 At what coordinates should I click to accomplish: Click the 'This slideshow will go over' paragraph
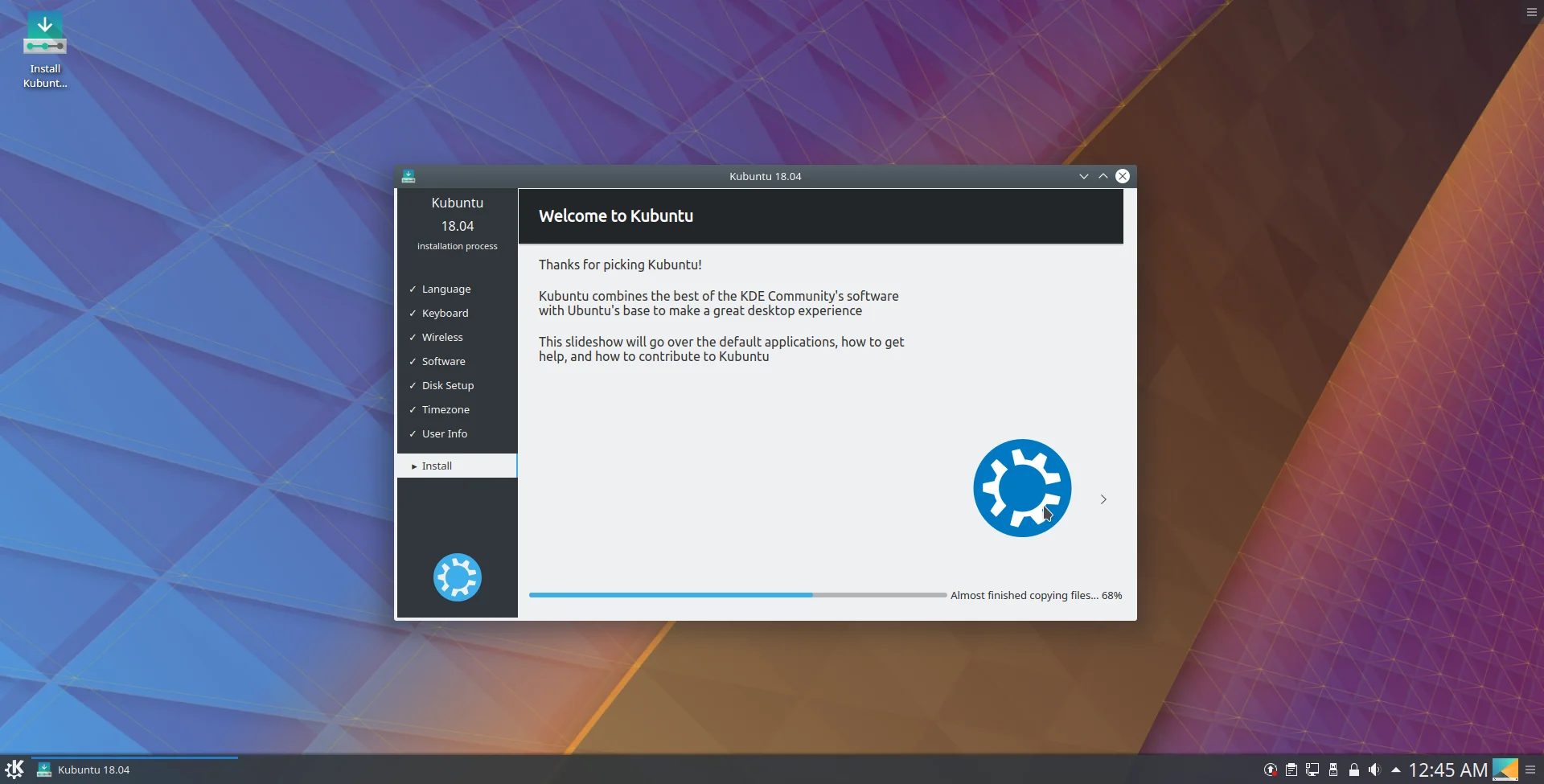[x=721, y=349]
